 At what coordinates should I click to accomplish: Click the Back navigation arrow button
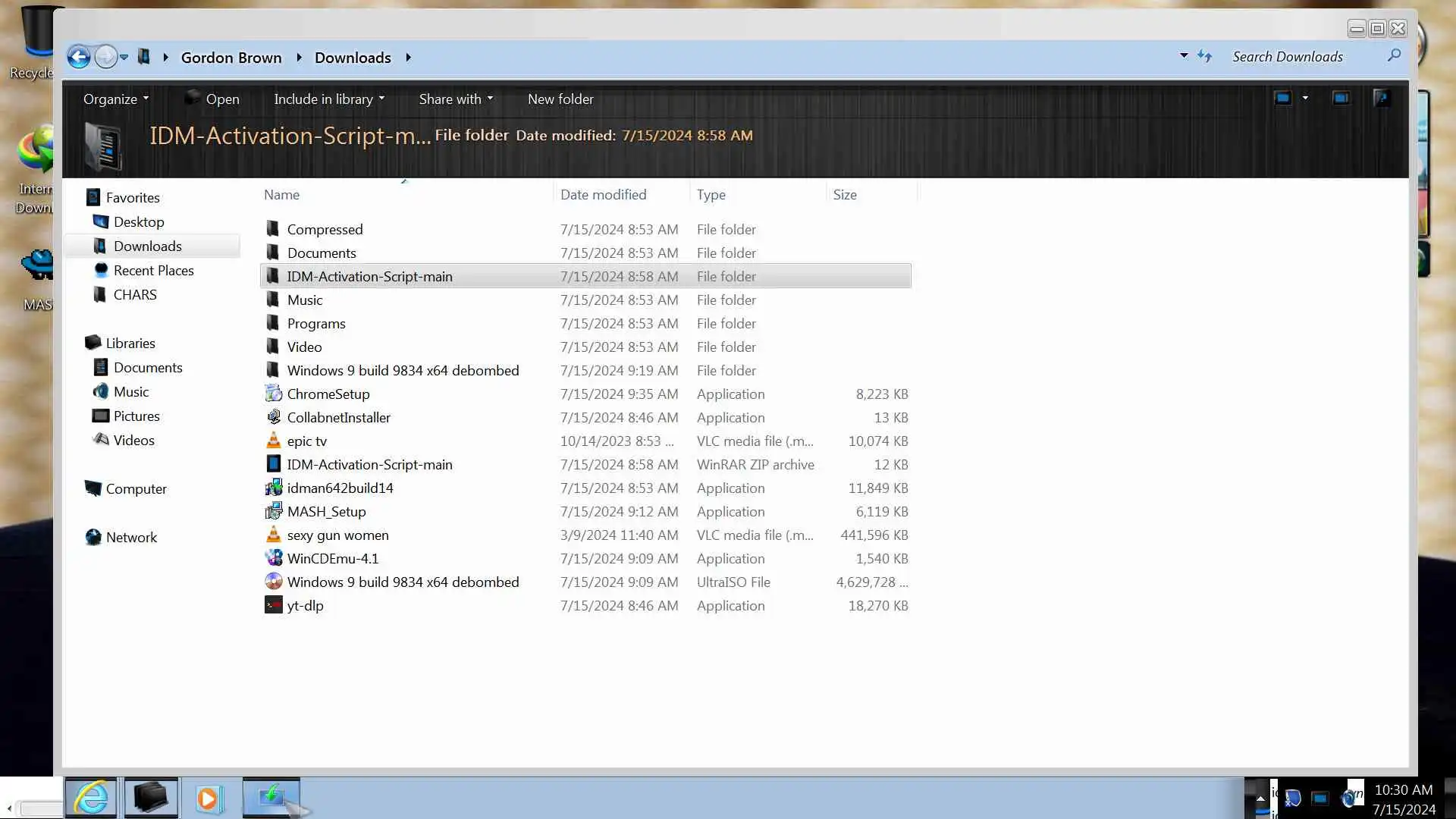[78, 57]
